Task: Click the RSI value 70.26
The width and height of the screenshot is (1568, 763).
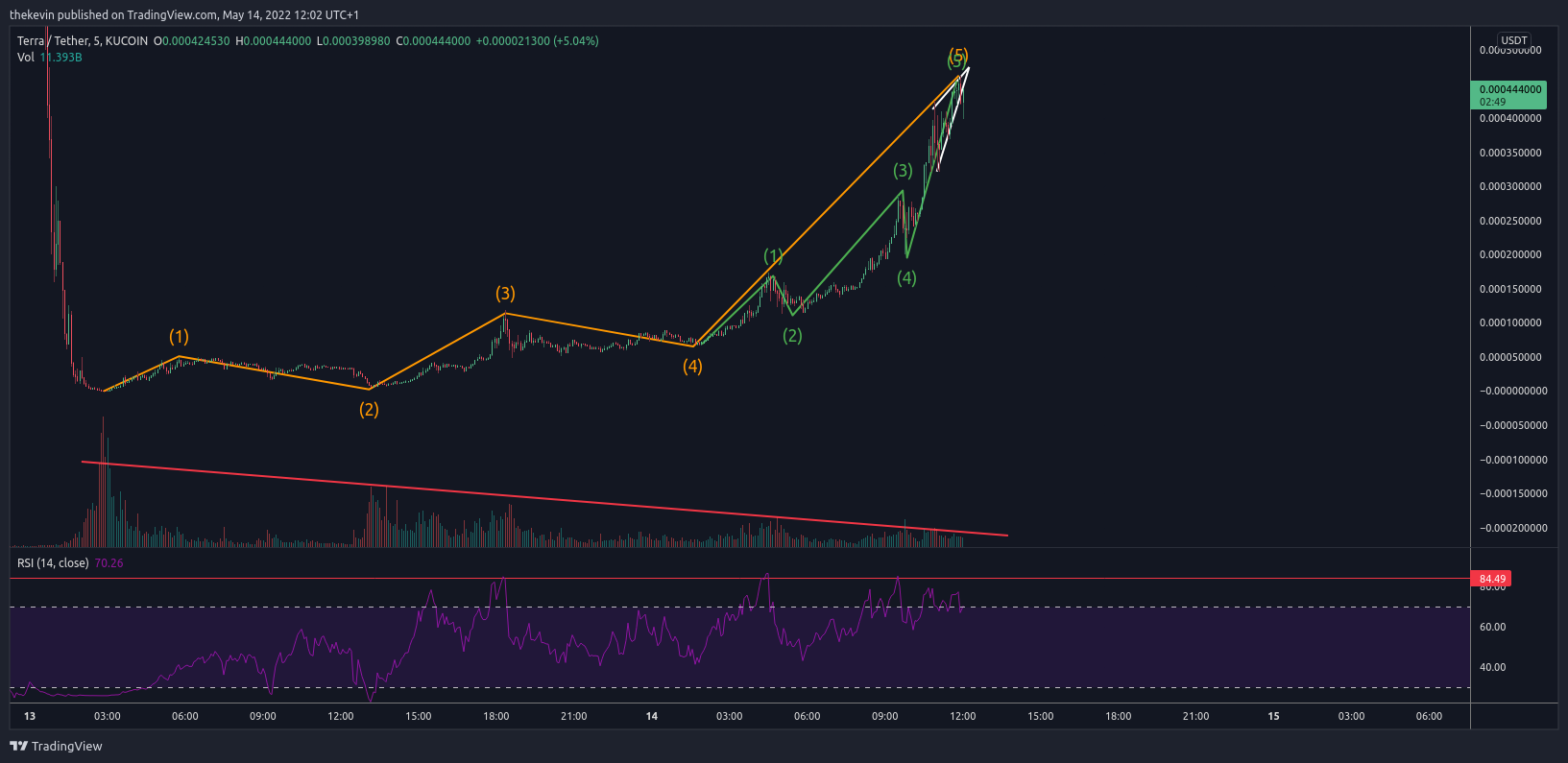Action: 109,563
